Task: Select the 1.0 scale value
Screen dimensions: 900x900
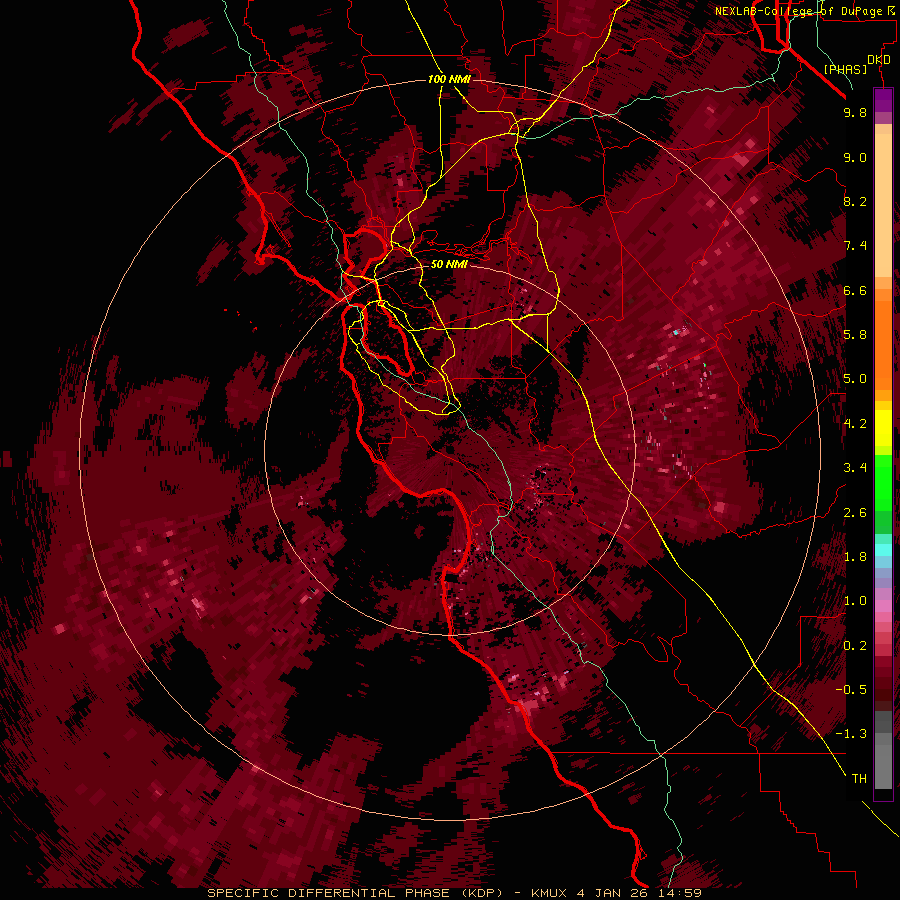Action: tap(855, 601)
